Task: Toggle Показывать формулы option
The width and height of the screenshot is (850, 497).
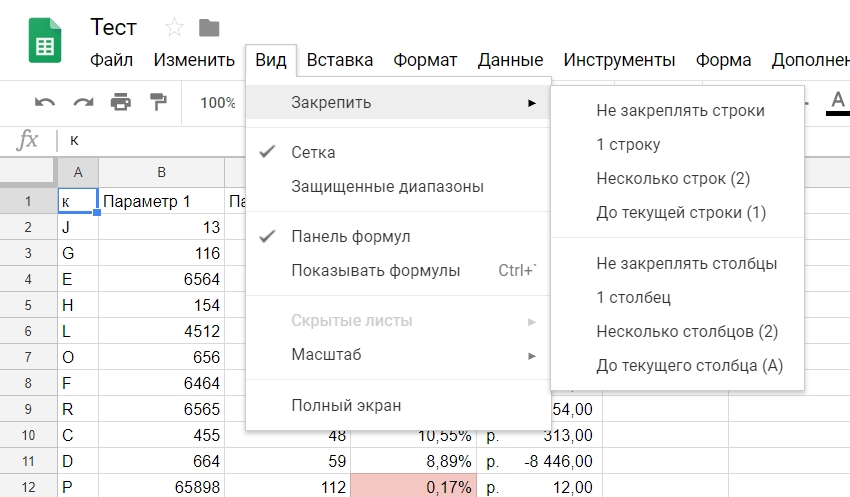Action: (375, 271)
